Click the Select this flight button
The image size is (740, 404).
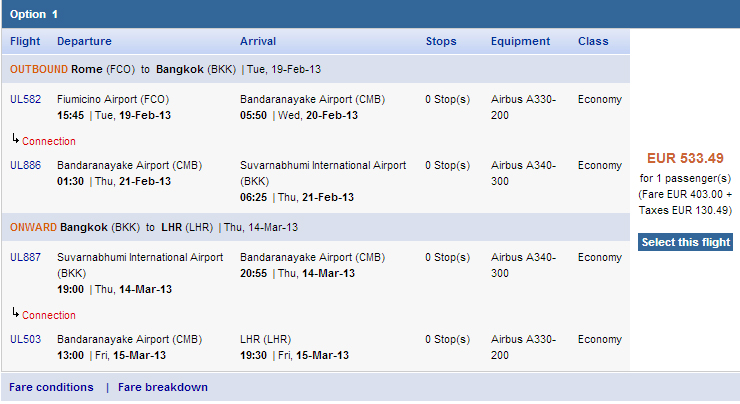pos(685,242)
